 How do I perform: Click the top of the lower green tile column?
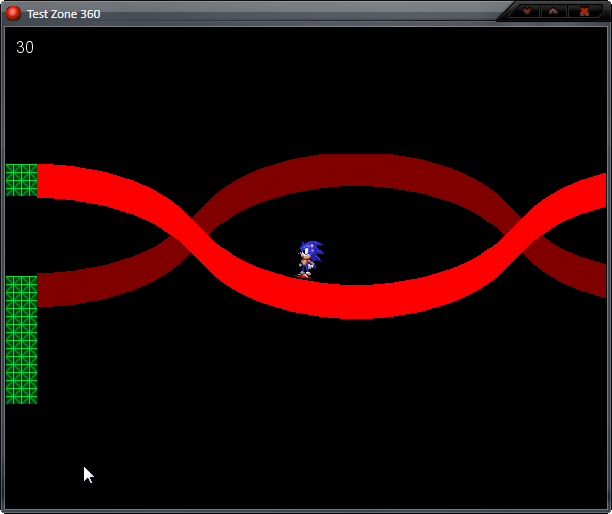coord(21,285)
